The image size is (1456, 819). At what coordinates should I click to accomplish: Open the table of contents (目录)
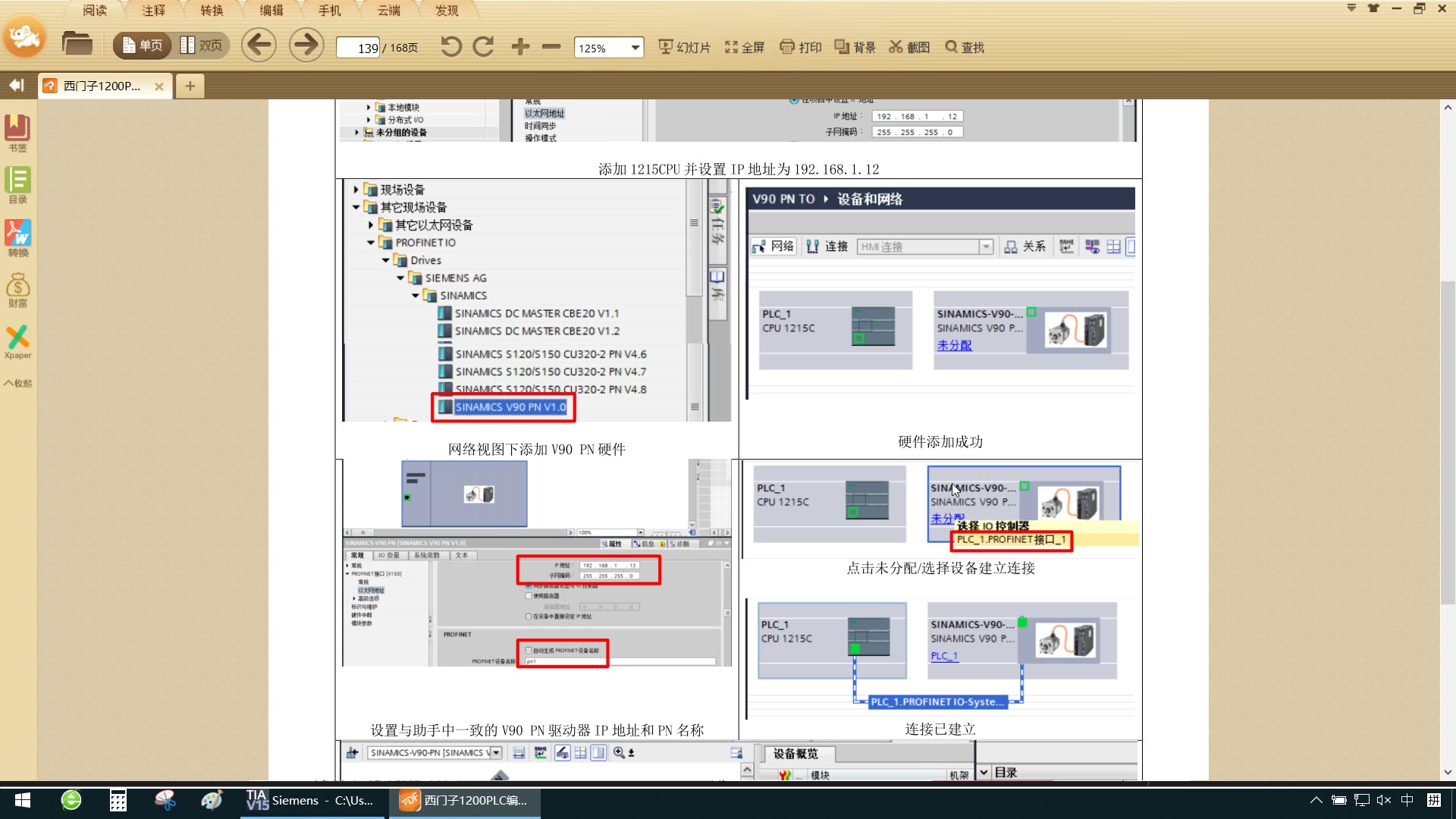pyautogui.click(x=17, y=185)
